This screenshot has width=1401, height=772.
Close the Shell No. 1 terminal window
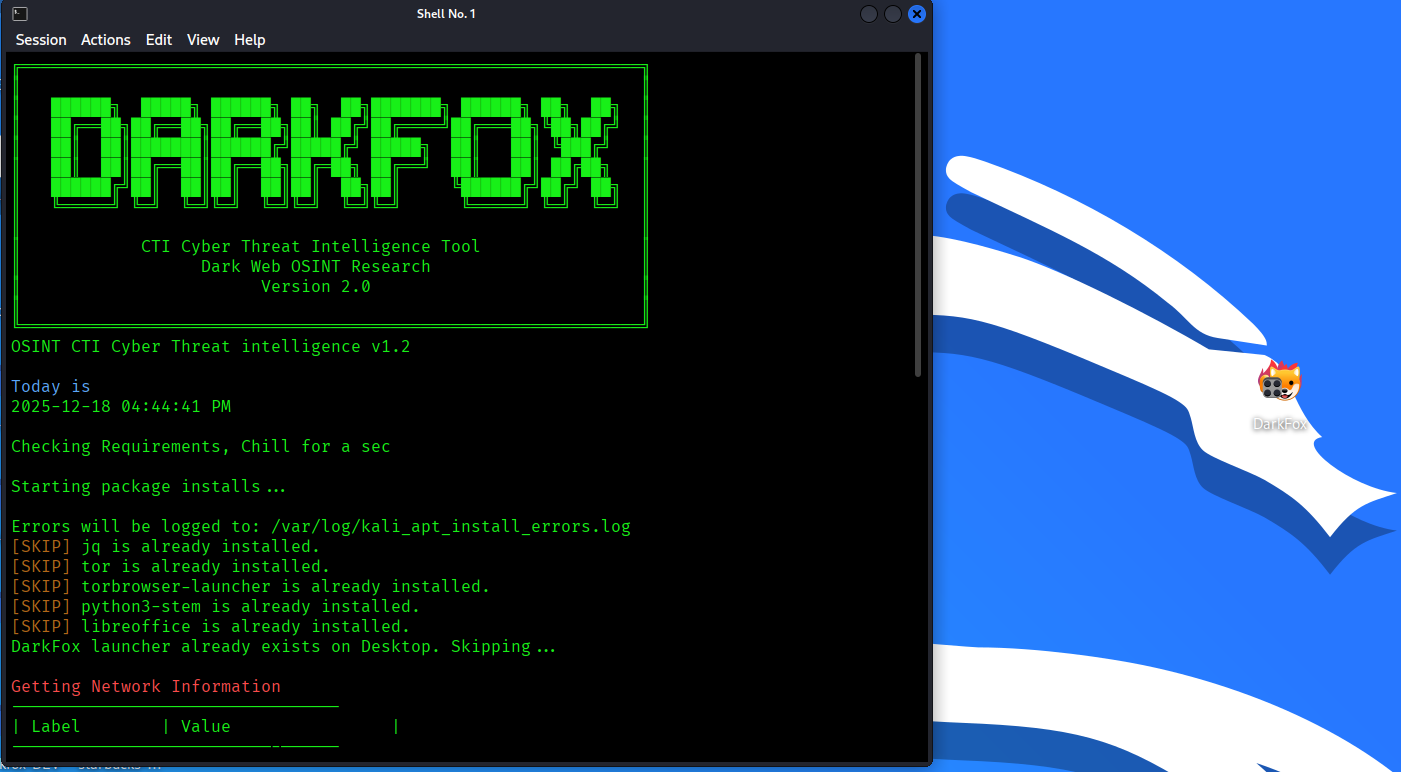coord(917,14)
